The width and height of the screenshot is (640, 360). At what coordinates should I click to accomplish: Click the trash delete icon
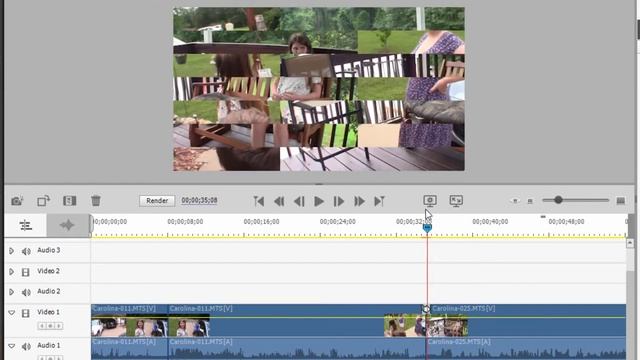click(x=96, y=201)
